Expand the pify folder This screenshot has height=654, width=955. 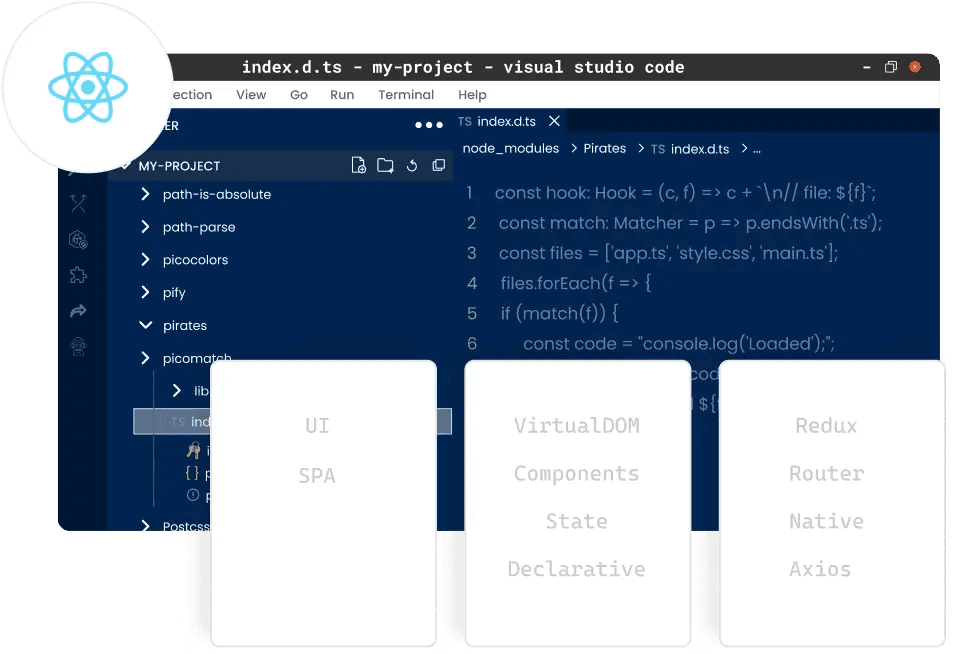(x=145, y=292)
